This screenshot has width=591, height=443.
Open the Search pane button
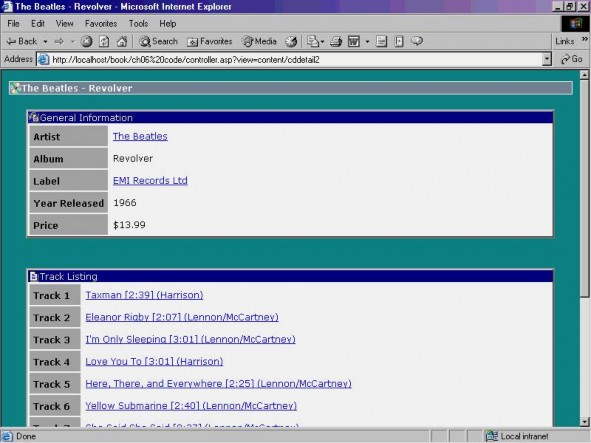pyautogui.click(x=158, y=41)
